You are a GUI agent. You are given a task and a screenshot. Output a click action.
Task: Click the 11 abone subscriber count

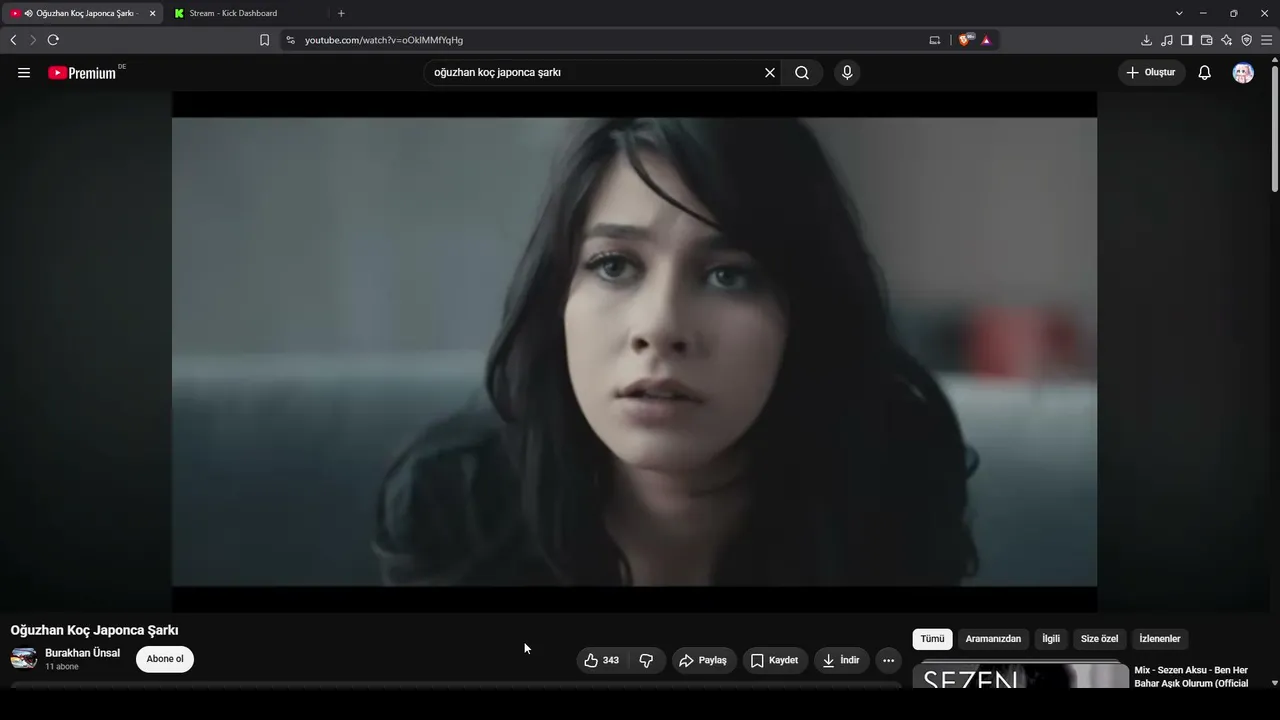[x=62, y=667]
